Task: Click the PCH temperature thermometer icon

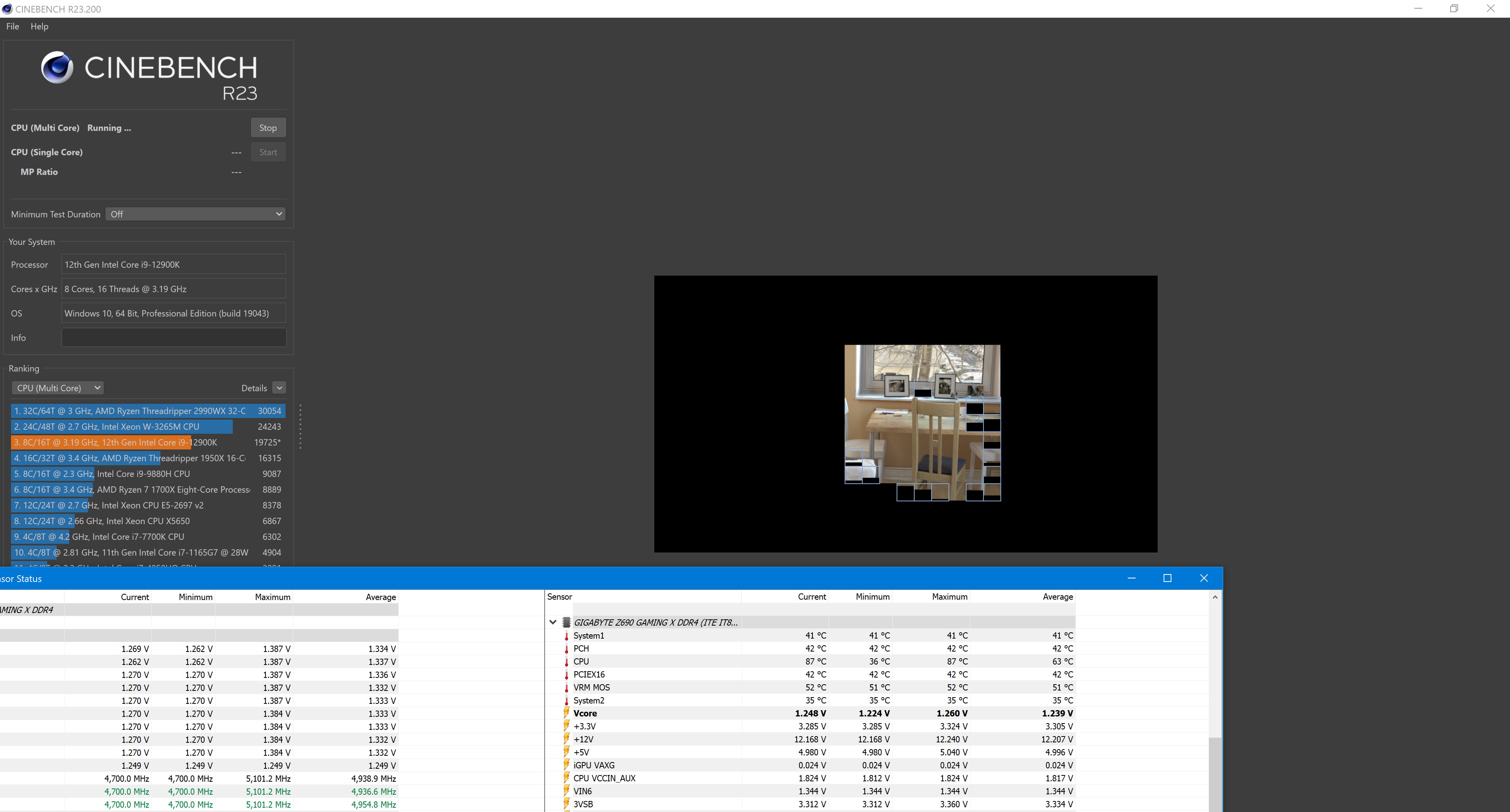Action: click(566, 648)
